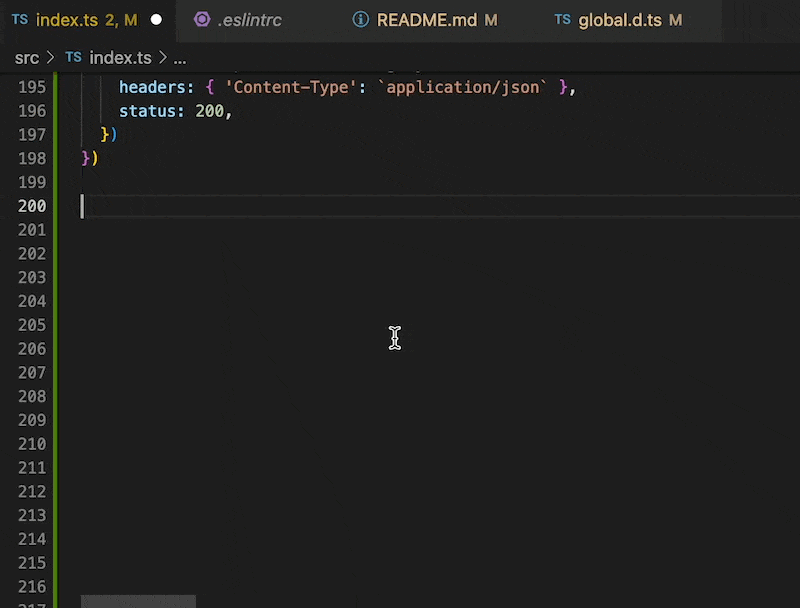Click the closing bracket on line 197
Viewport: 800px width, 608px height.
click(109, 135)
